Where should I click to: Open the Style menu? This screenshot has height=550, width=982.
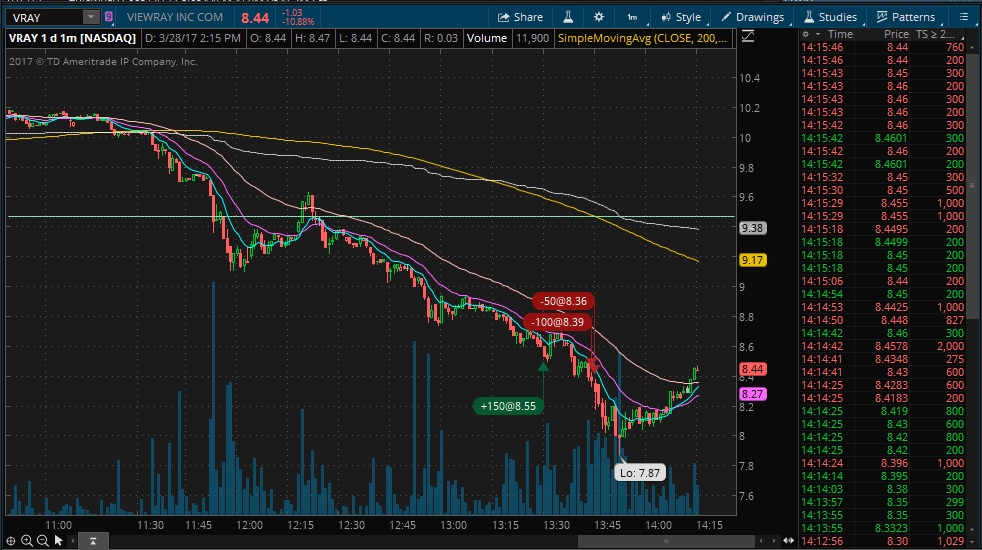[x=681, y=17]
